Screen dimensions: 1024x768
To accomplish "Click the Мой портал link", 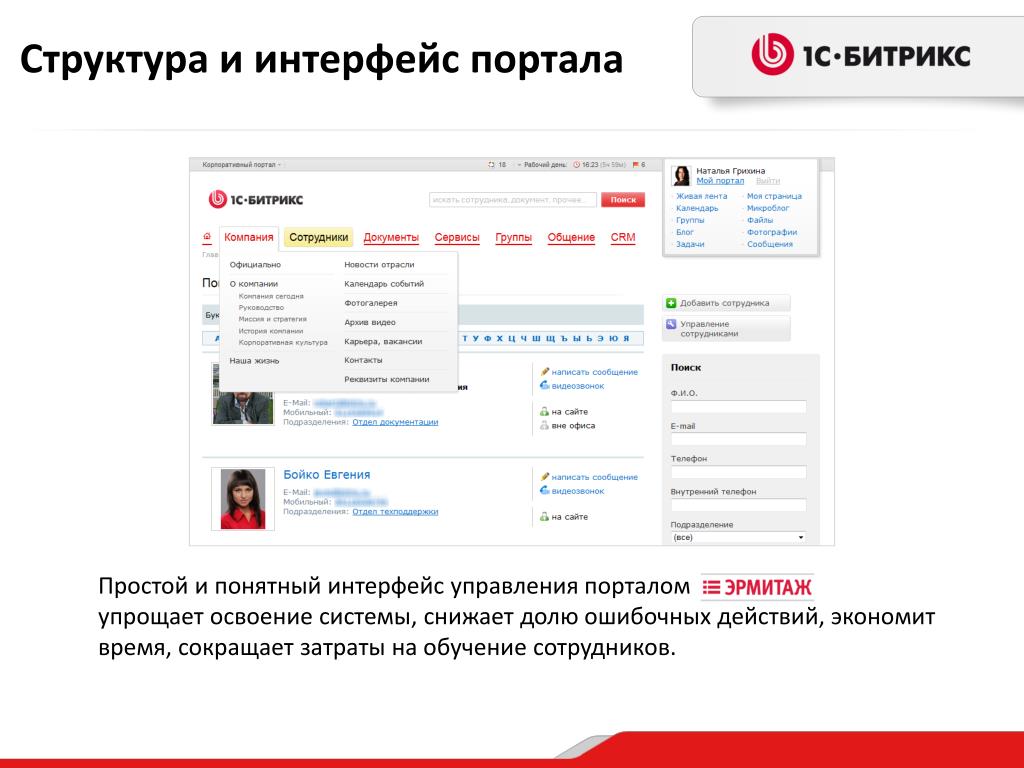I will (x=720, y=181).
